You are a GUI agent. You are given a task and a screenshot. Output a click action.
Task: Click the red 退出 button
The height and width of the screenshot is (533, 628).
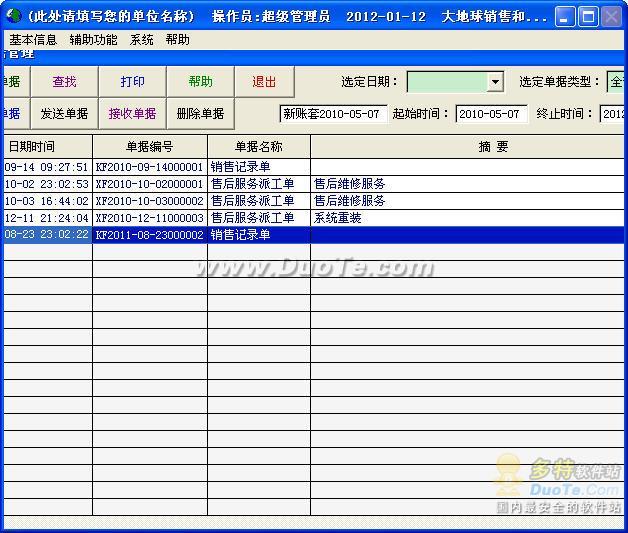pos(264,82)
